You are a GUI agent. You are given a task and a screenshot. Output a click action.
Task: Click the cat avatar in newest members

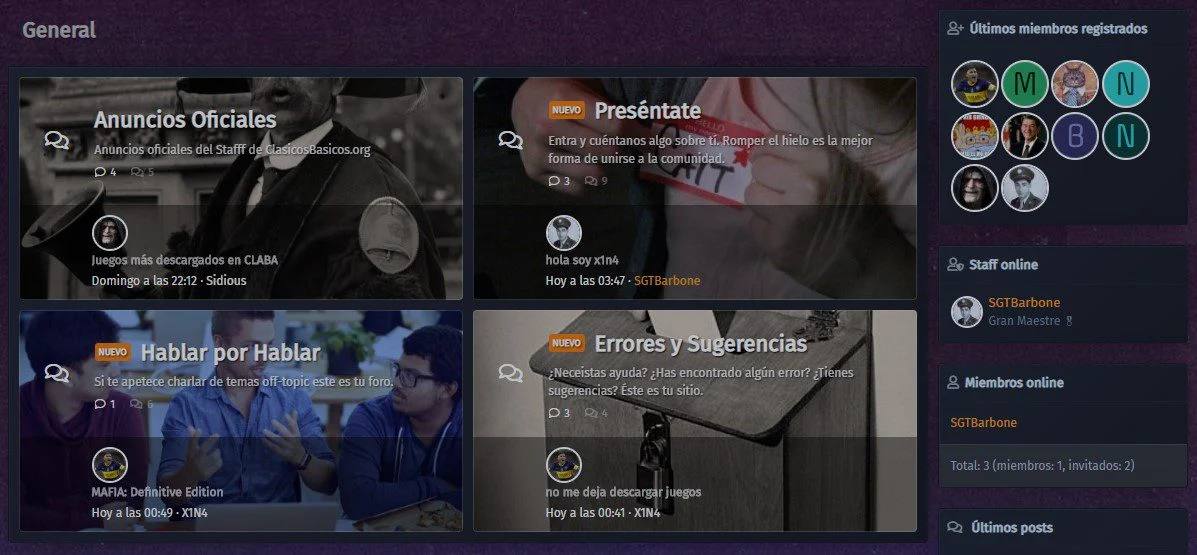click(x=1075, y=84)
